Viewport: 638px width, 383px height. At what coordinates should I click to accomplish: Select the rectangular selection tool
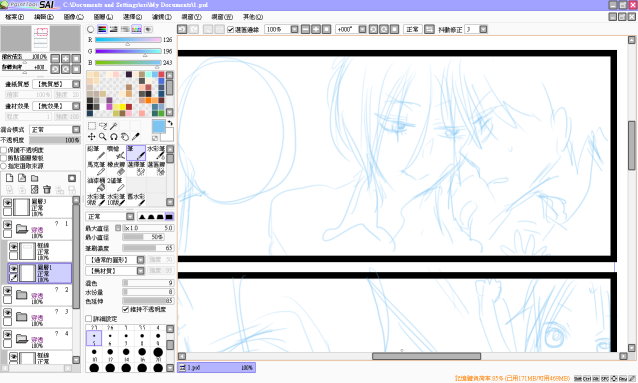(92, 126)
